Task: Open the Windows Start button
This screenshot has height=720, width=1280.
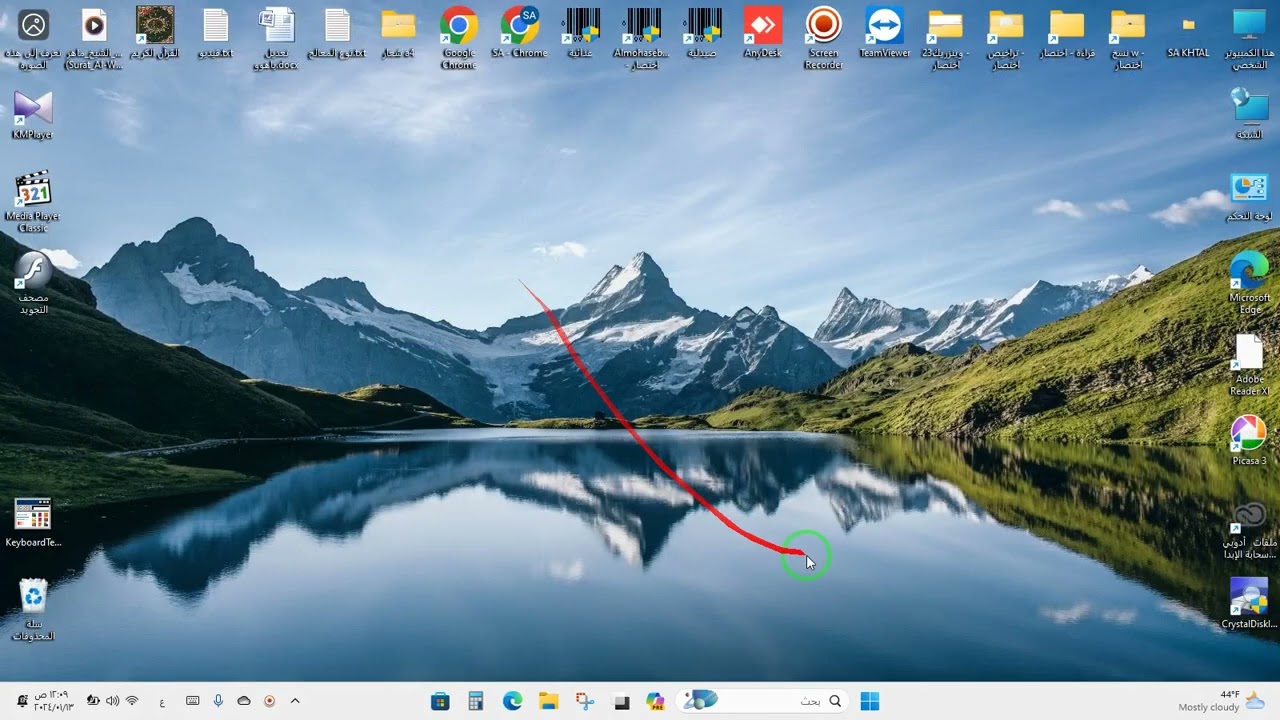Action: coord(870,701)
